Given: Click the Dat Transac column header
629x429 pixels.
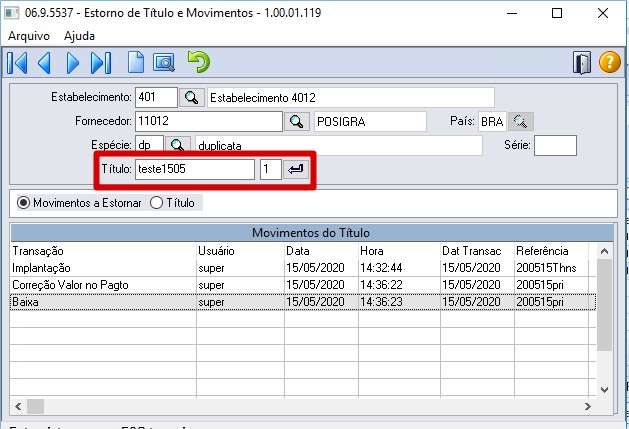Looking at the screenshot, I should pos(477,251).
